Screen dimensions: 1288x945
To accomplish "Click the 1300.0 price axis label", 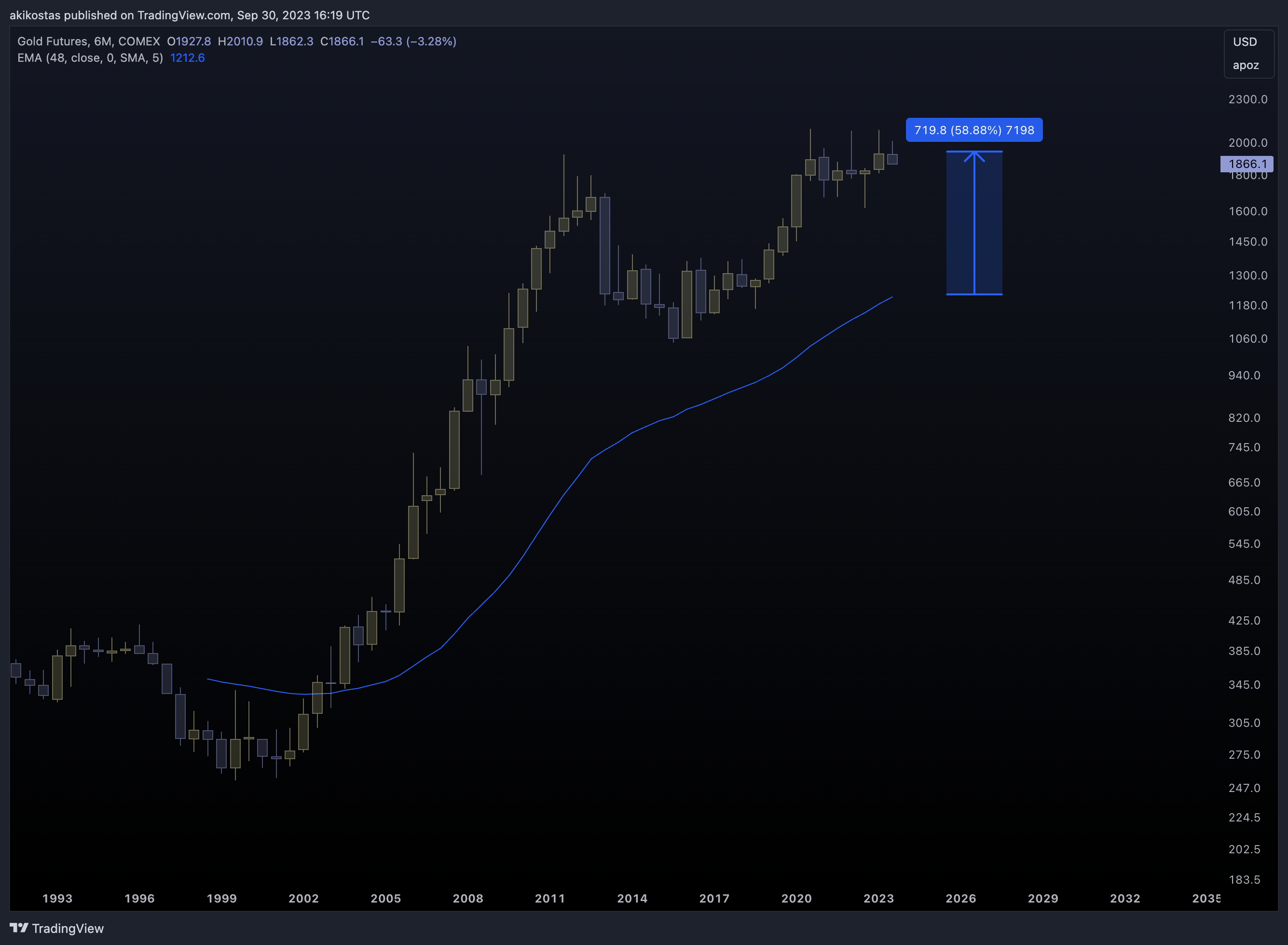I will [x=1248, y=275].
